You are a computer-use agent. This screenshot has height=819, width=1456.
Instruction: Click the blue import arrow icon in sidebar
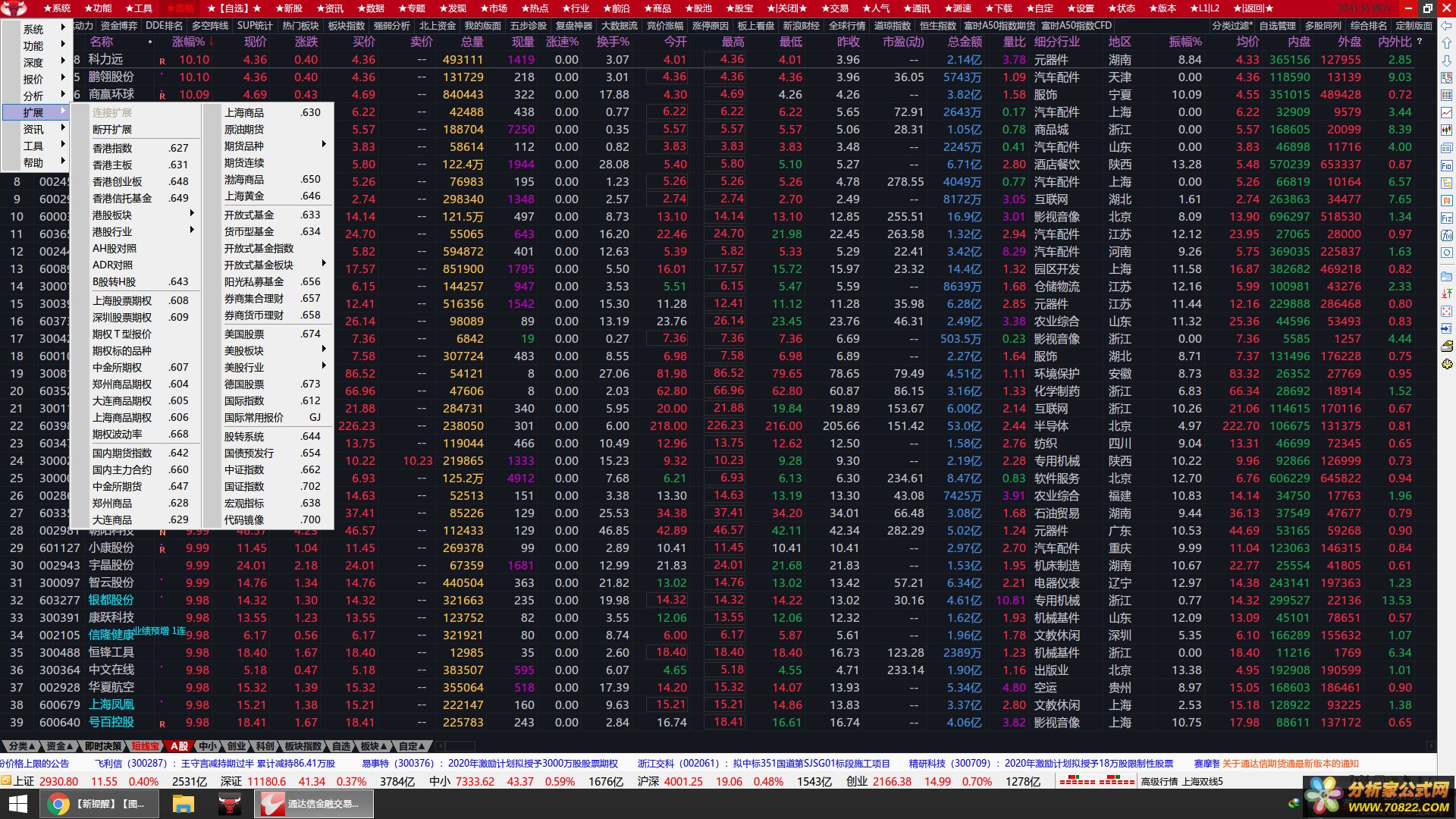(x=1447, y=328)
